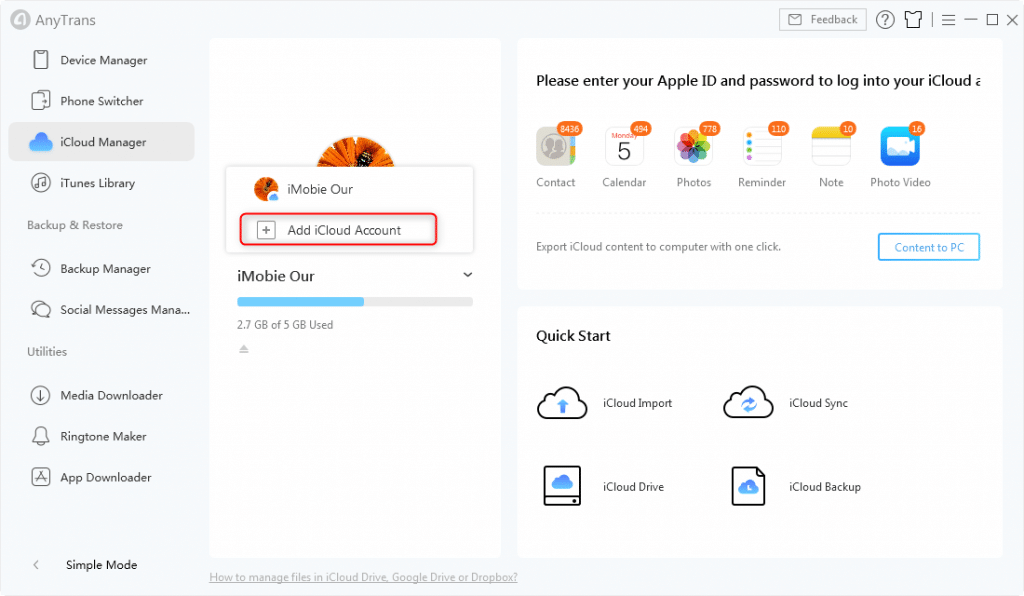This screenshot has height=596, width=1024.
Task: Switch to Simple Mode
Action: tap(101, 565)
